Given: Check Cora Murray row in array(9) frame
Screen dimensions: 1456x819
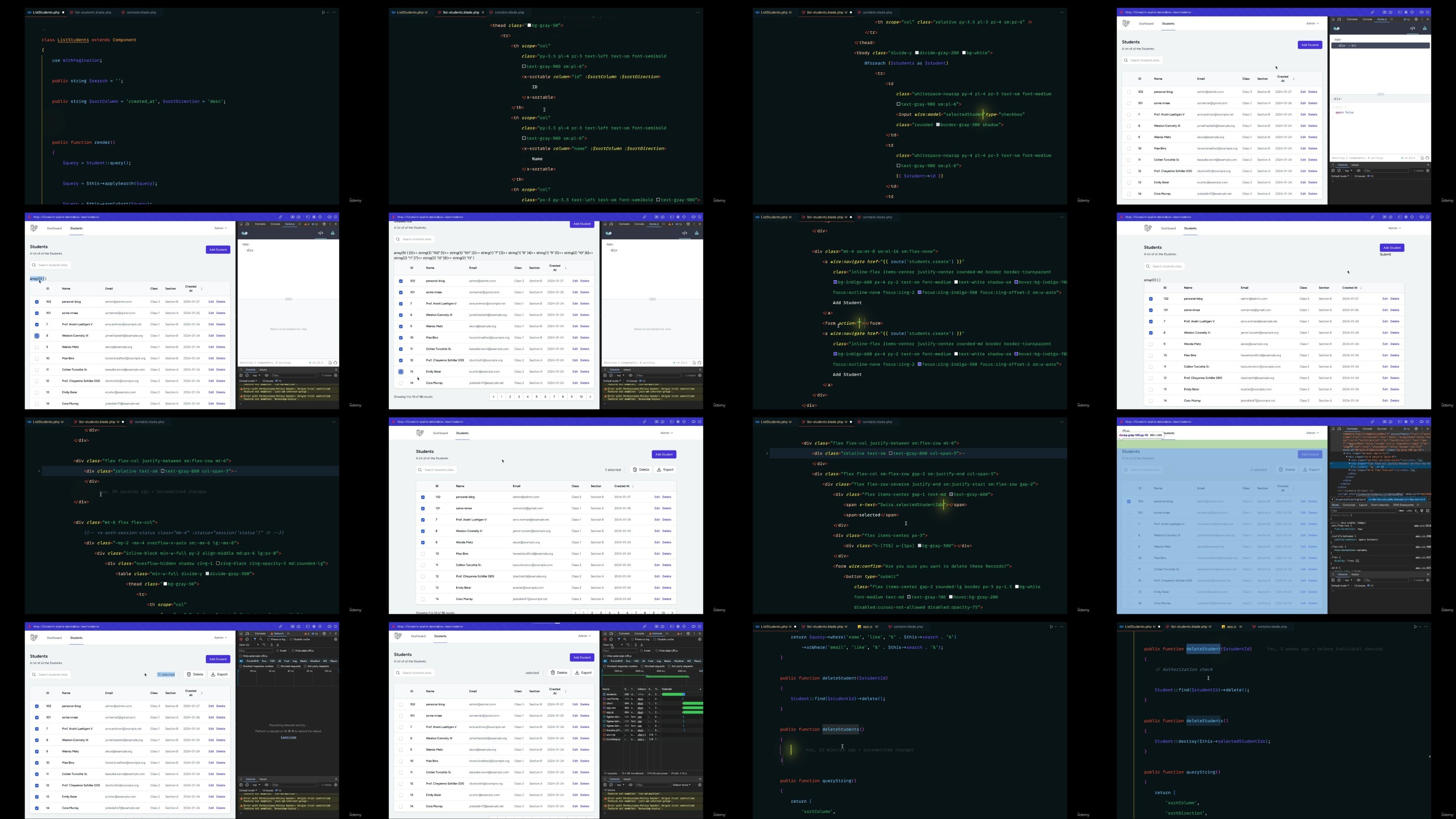Looking at the screenshot, I should [x=401, y=383].
